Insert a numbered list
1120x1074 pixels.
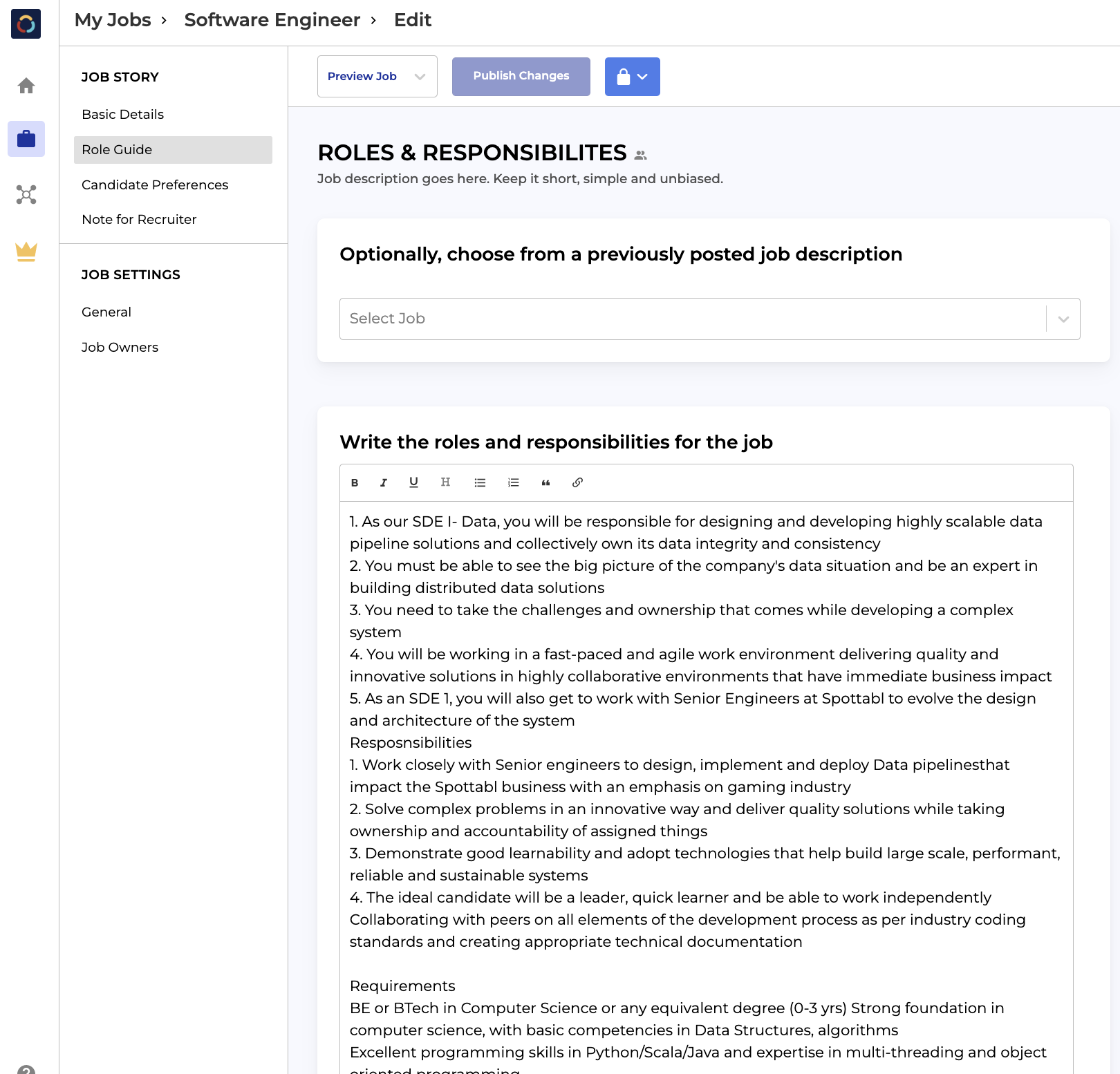513,482
